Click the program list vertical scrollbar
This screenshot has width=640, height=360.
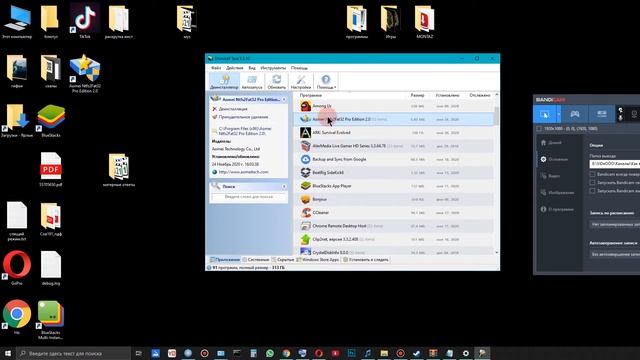tap(497, 173)
